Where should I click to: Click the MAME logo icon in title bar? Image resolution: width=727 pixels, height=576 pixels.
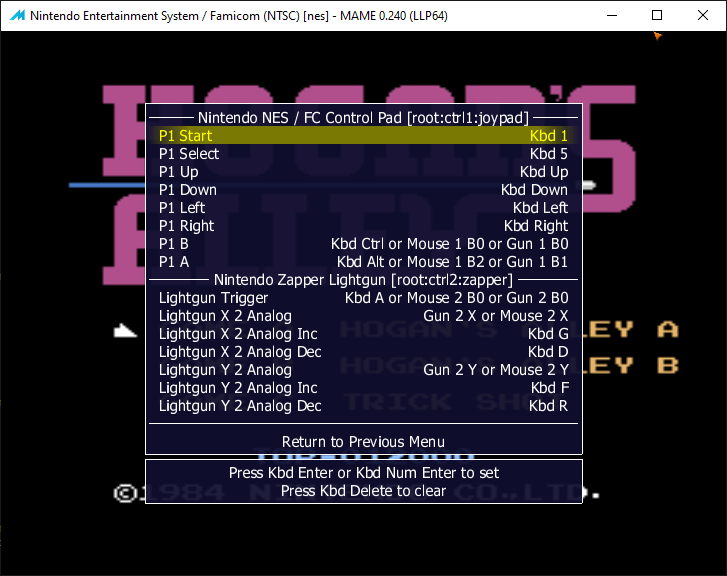(12, 15)
